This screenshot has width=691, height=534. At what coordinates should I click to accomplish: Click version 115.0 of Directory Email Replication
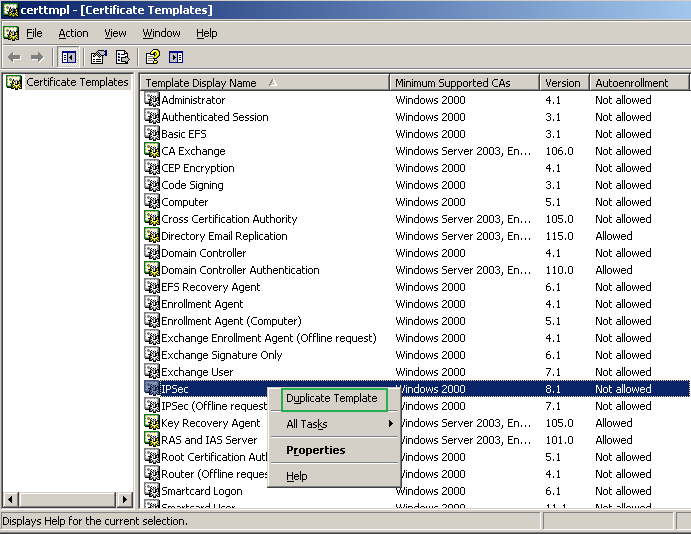coord(559,236)
